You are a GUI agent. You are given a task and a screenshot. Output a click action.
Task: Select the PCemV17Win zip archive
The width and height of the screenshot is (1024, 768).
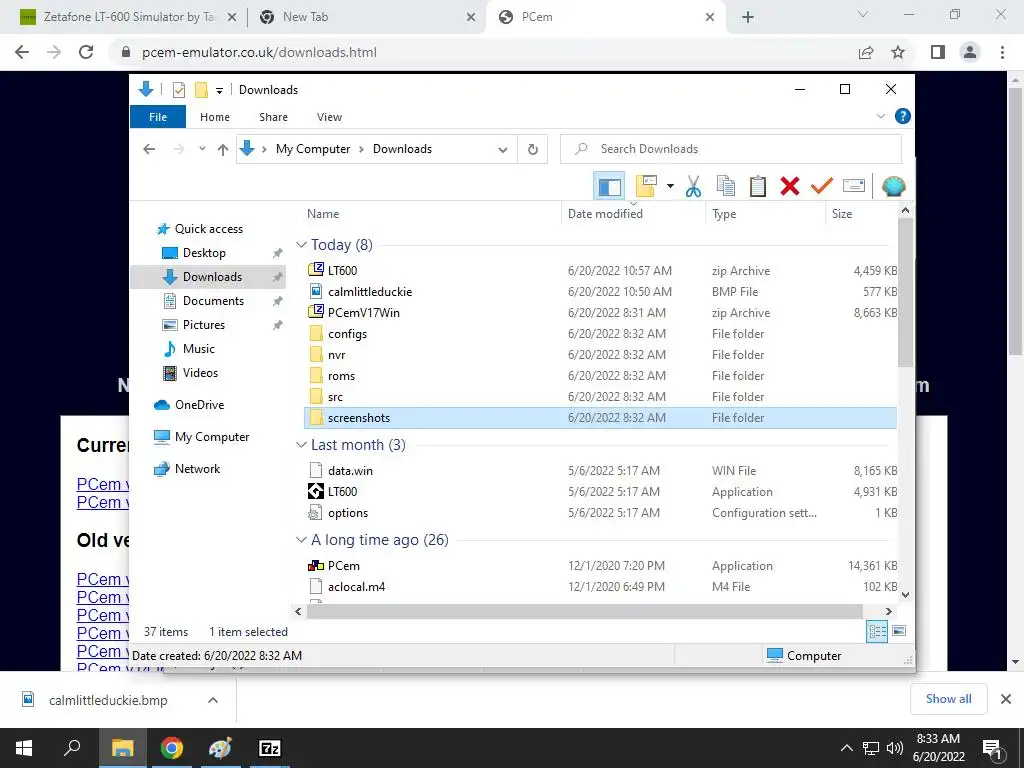tap(601, 312)
